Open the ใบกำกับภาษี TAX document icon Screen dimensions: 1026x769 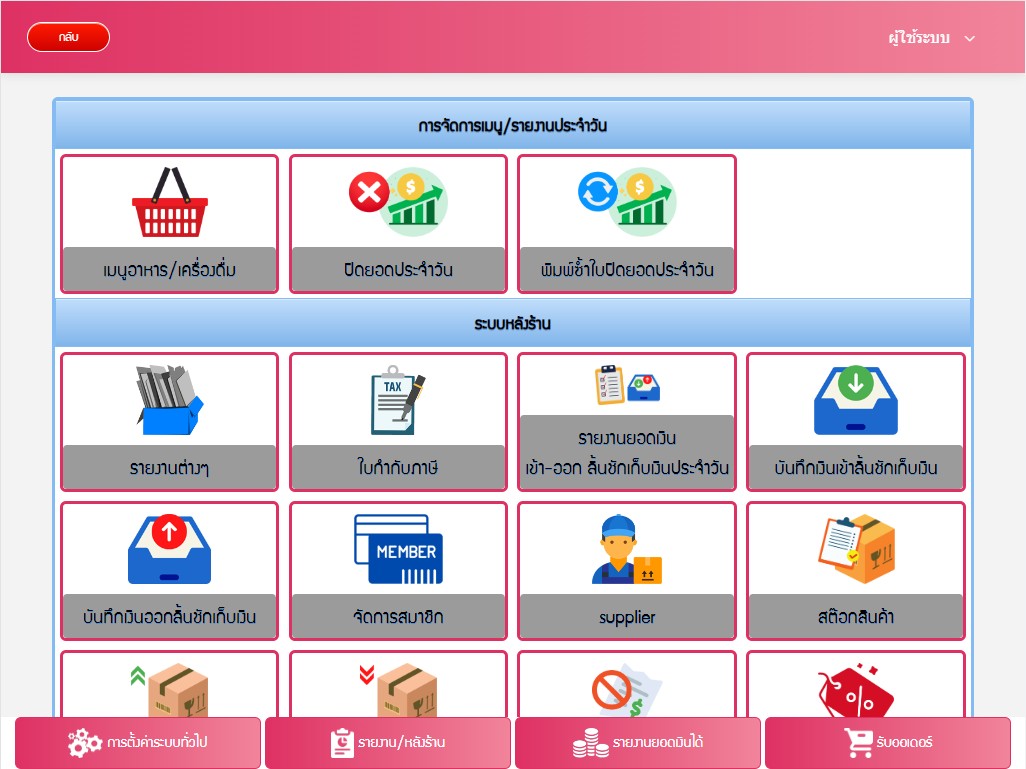(398, 400)
